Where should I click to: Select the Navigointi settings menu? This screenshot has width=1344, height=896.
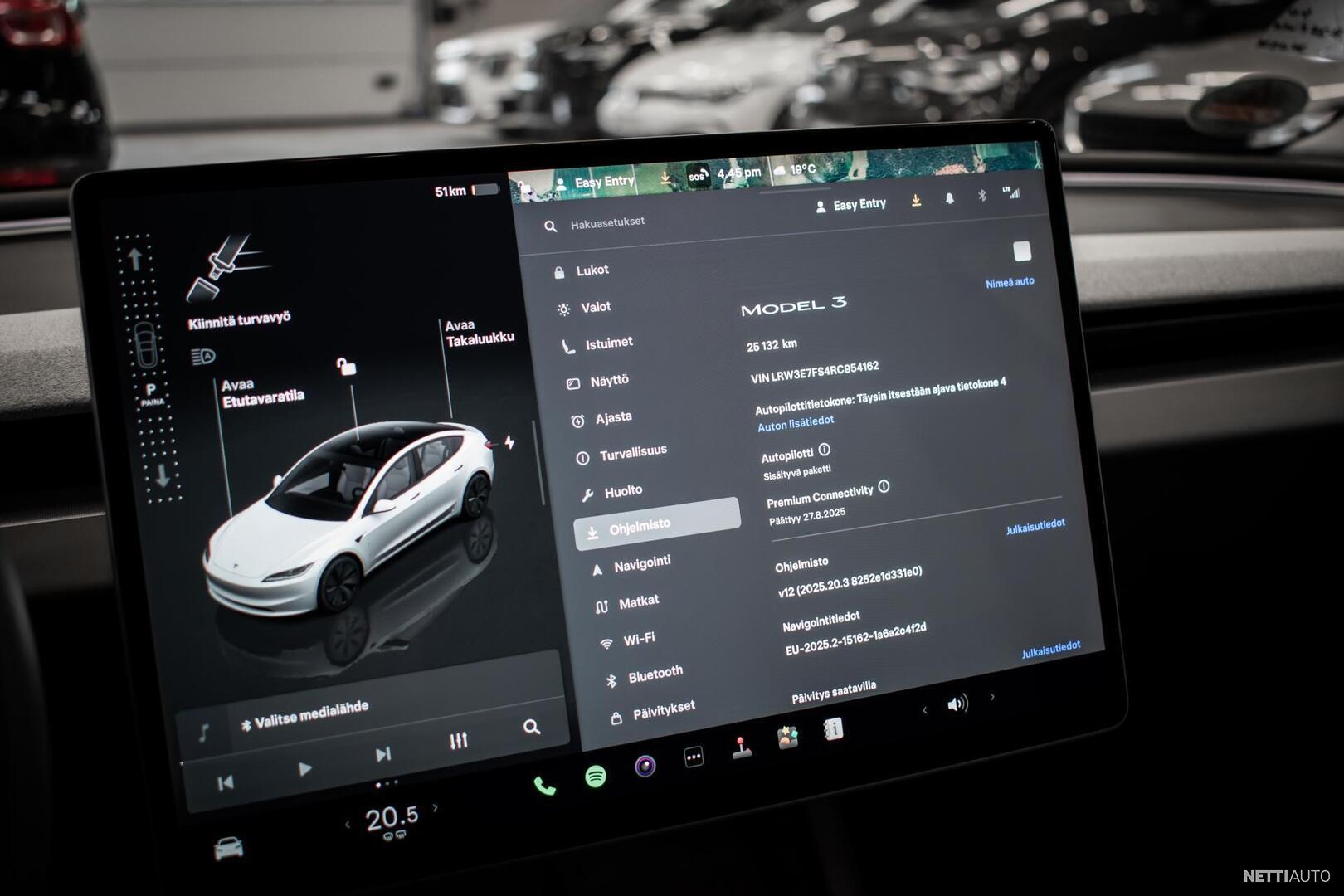click(x=641, y=564)
